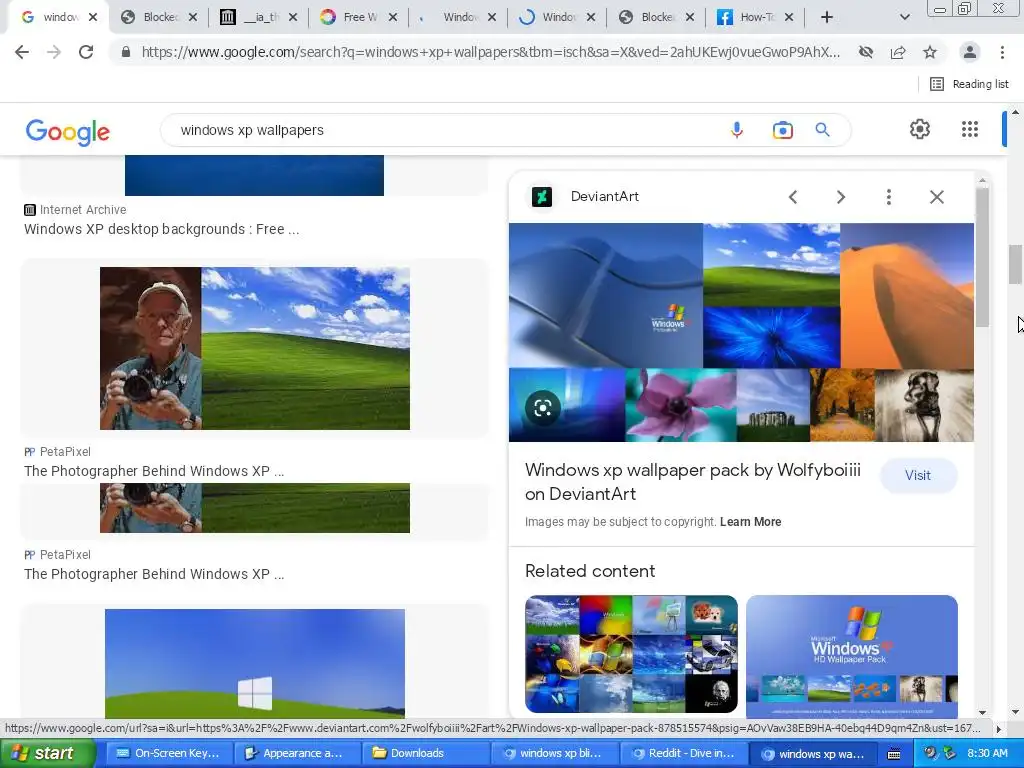Open Windows XP desktop backgrounds result link
Viewport: 1024px width, 768px height.
(x=161, y=229)
